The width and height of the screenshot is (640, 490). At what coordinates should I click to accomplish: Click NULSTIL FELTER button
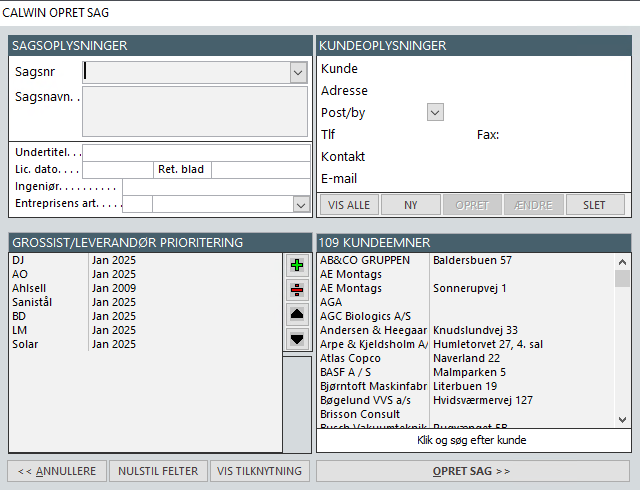coord(158,471)
